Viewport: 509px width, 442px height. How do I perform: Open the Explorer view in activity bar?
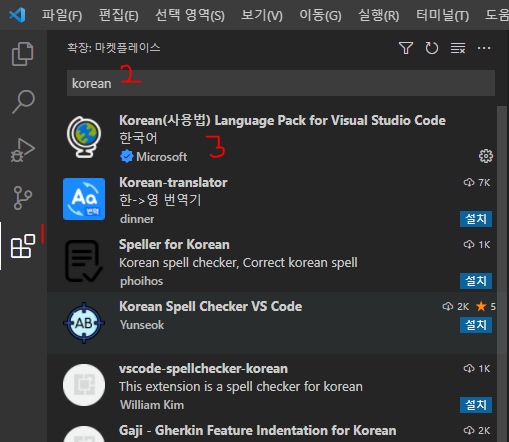23,54
